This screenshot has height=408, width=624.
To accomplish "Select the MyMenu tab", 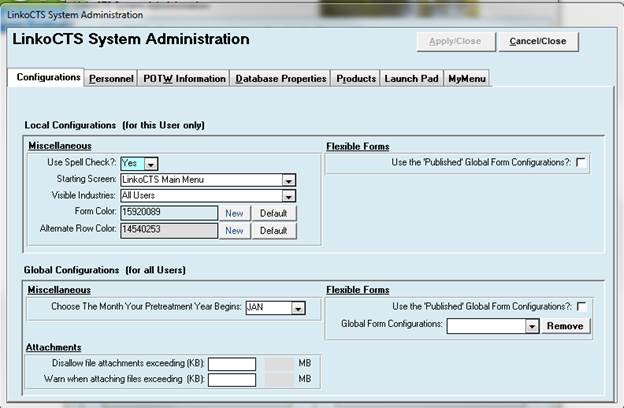I will tap(467, 78).
